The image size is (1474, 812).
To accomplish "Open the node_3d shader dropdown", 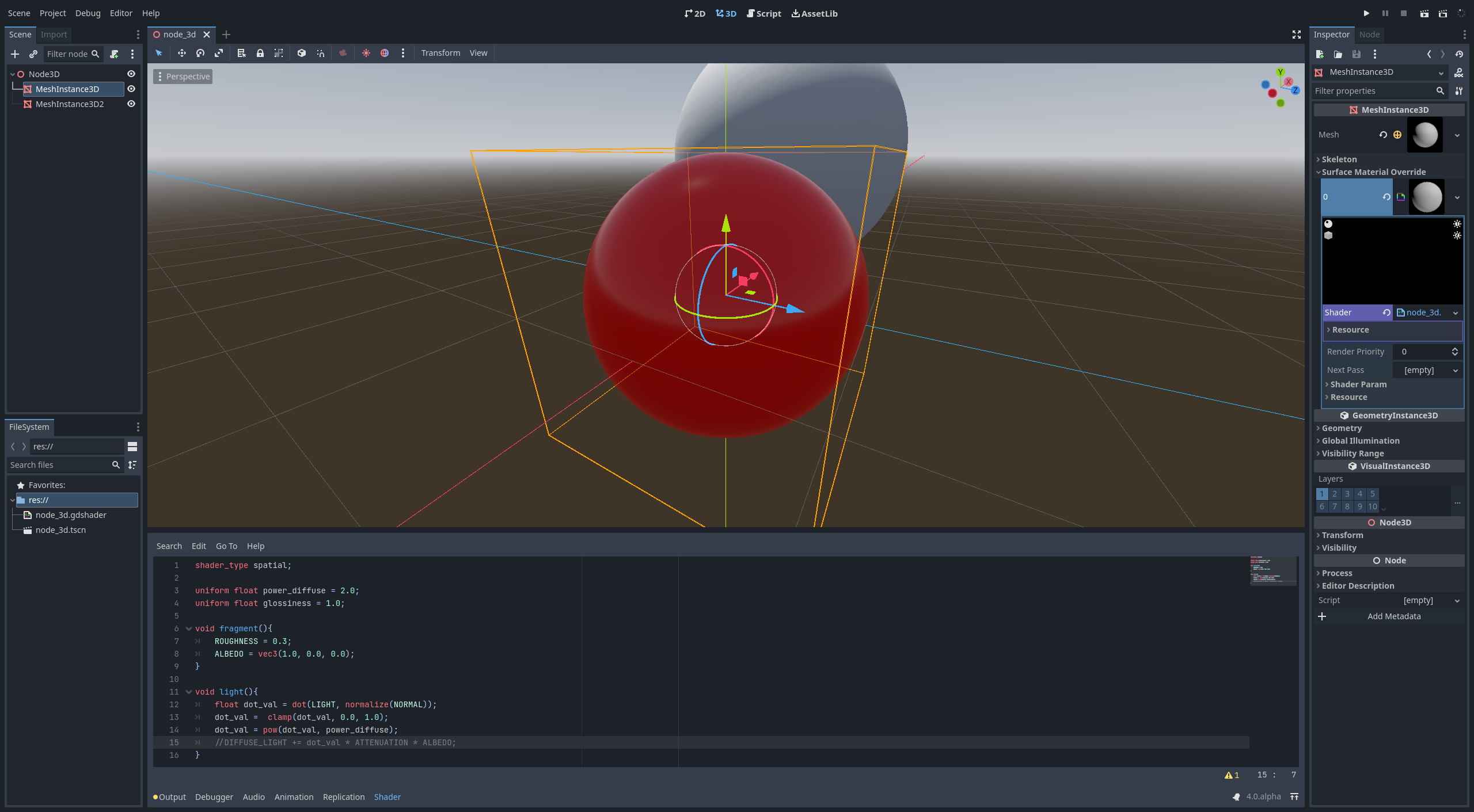I will 1456,312.
